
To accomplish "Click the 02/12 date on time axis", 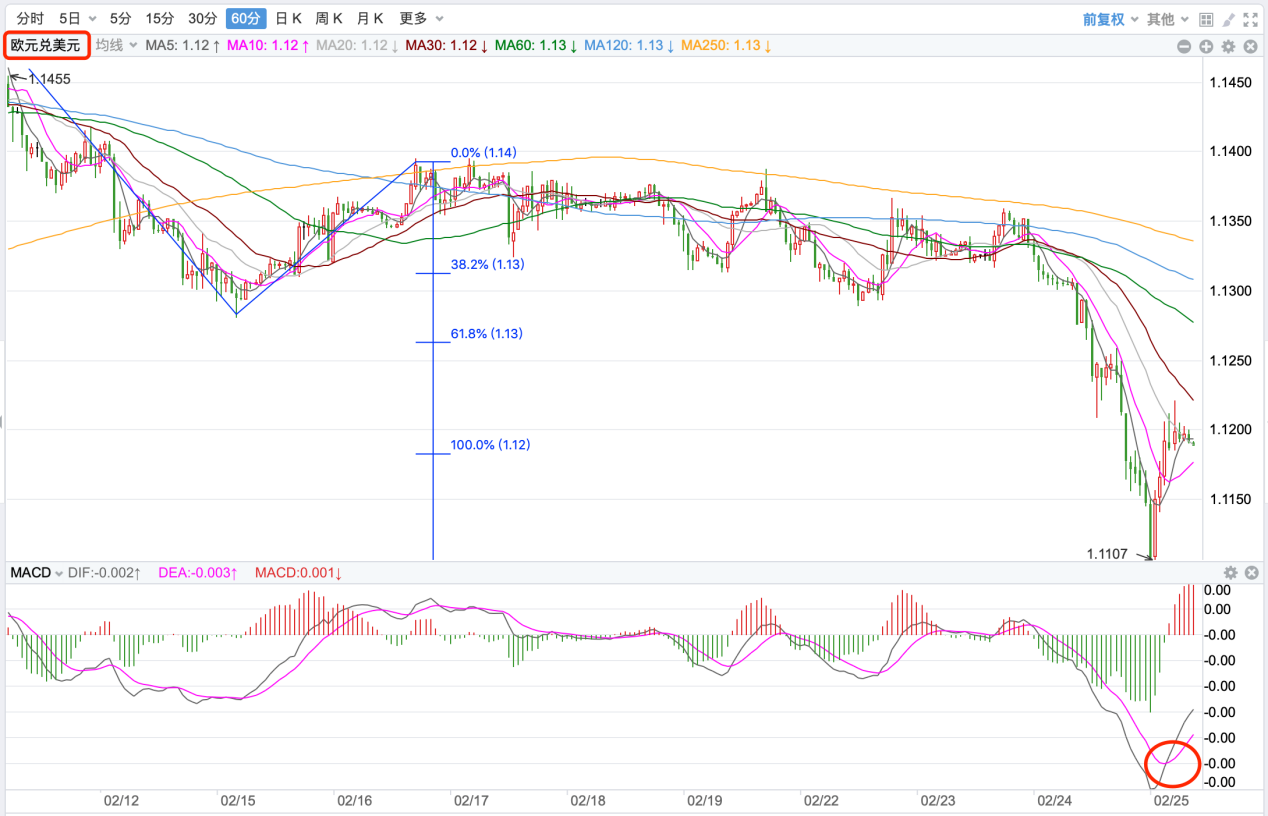I will pos(121,800).
